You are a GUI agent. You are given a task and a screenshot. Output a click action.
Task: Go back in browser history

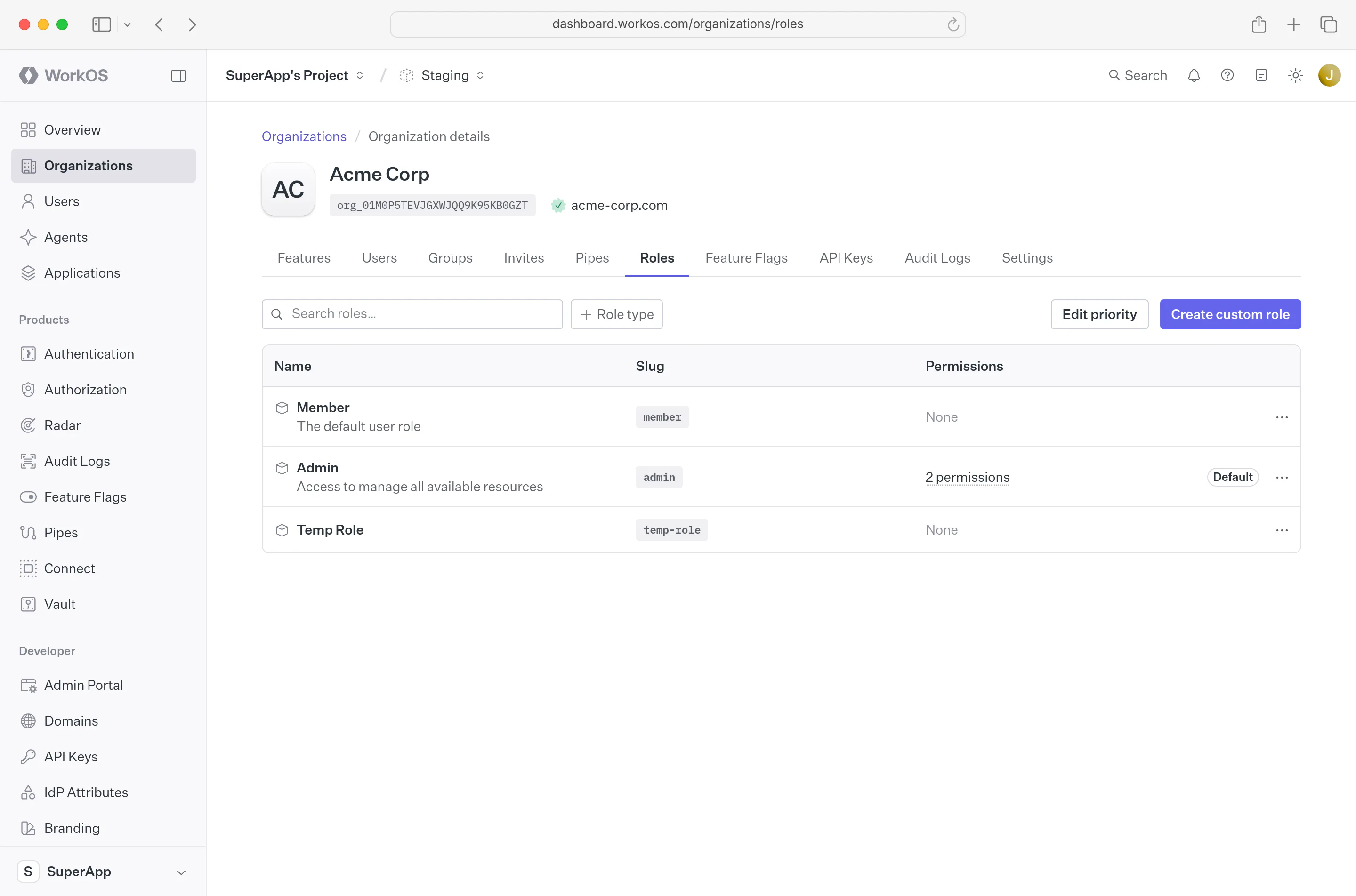[x=160, y=24]
